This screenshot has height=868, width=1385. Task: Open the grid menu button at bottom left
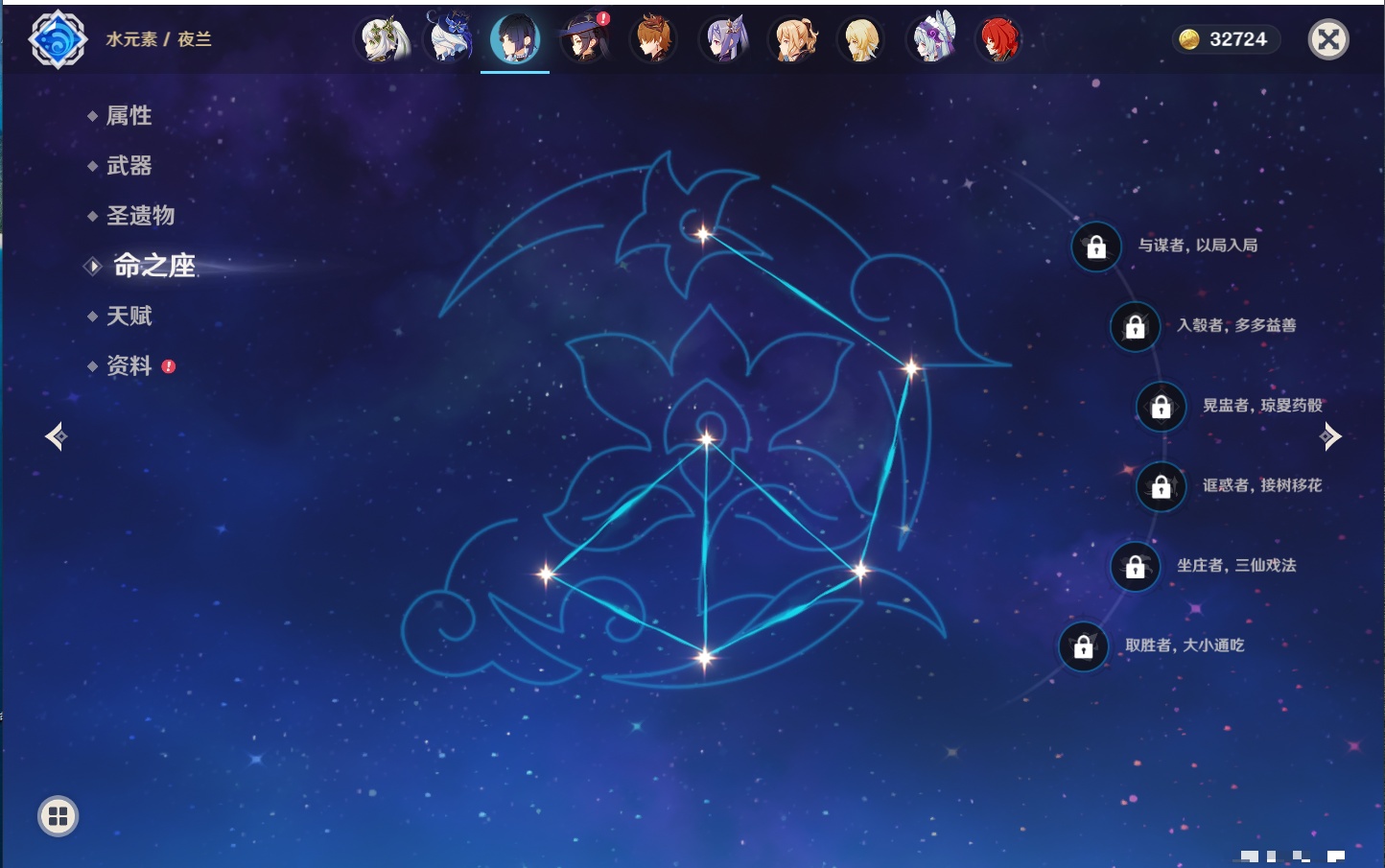pyautogui.click(x=58, y=816)
